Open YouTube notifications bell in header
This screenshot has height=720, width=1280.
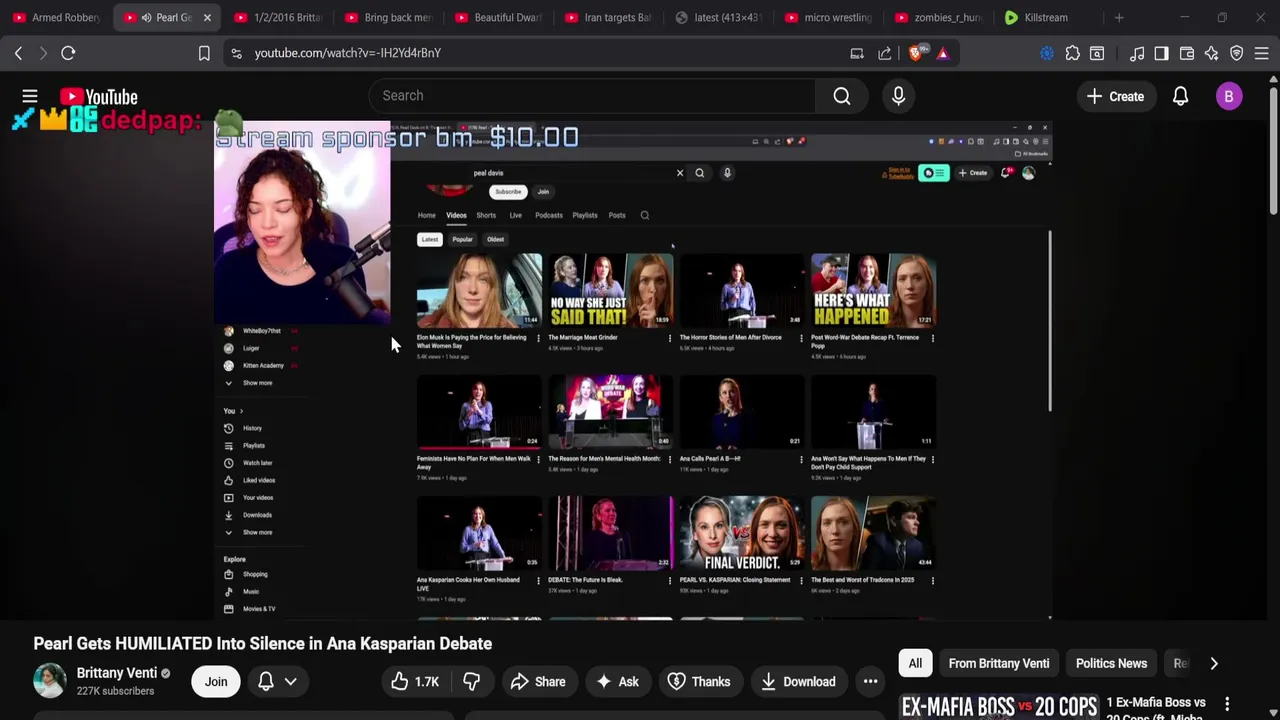[1180, 96]
